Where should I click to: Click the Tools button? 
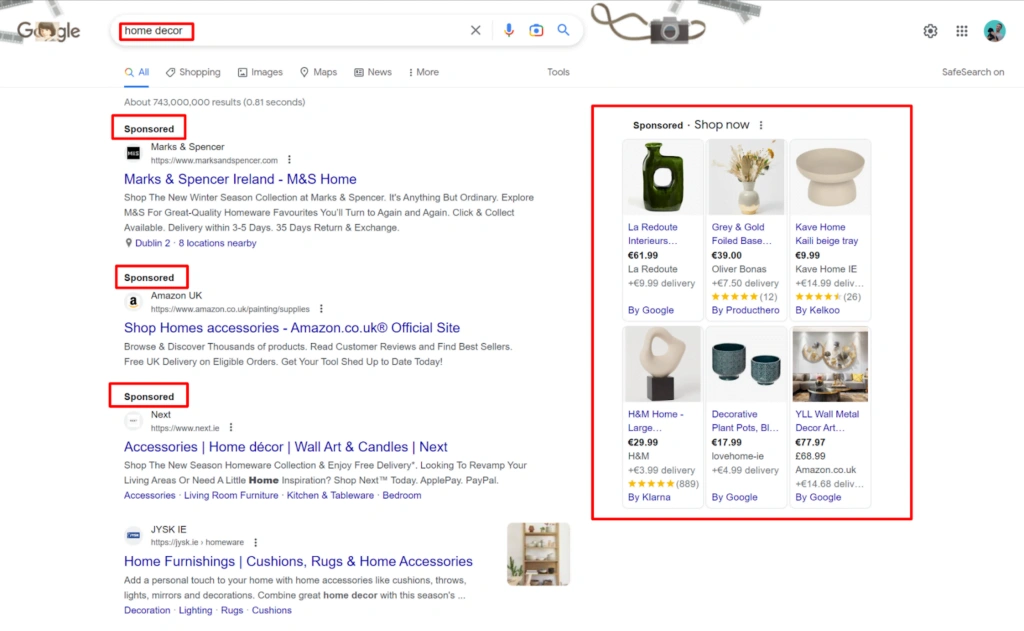pyautogui.click(x=558, y=72)
